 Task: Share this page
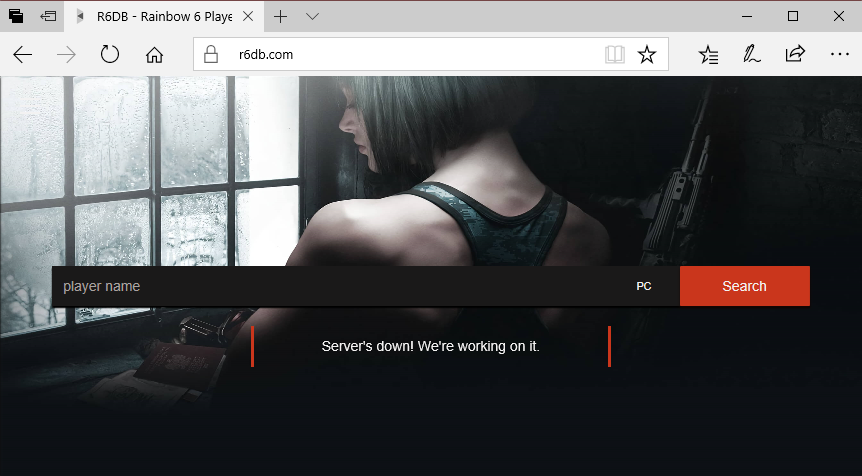point(795,54)
